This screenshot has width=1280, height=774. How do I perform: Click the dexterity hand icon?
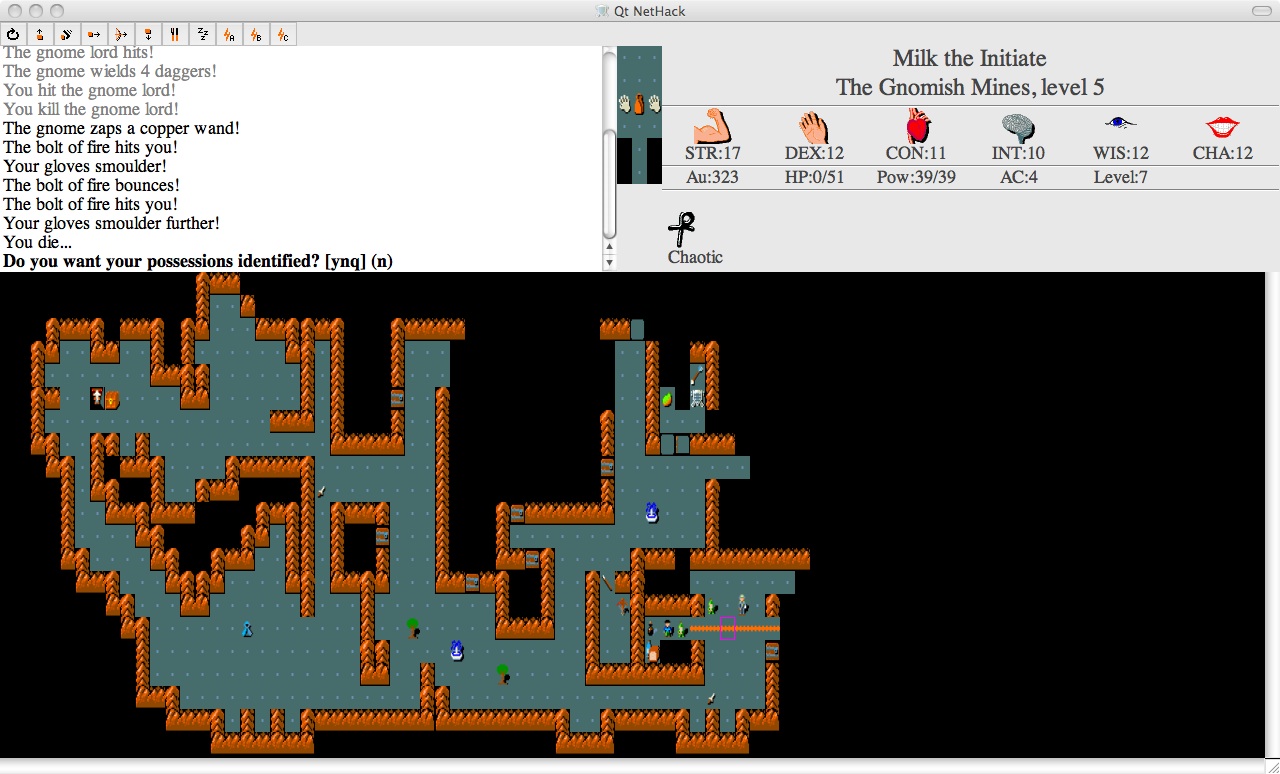click(816, 127)
